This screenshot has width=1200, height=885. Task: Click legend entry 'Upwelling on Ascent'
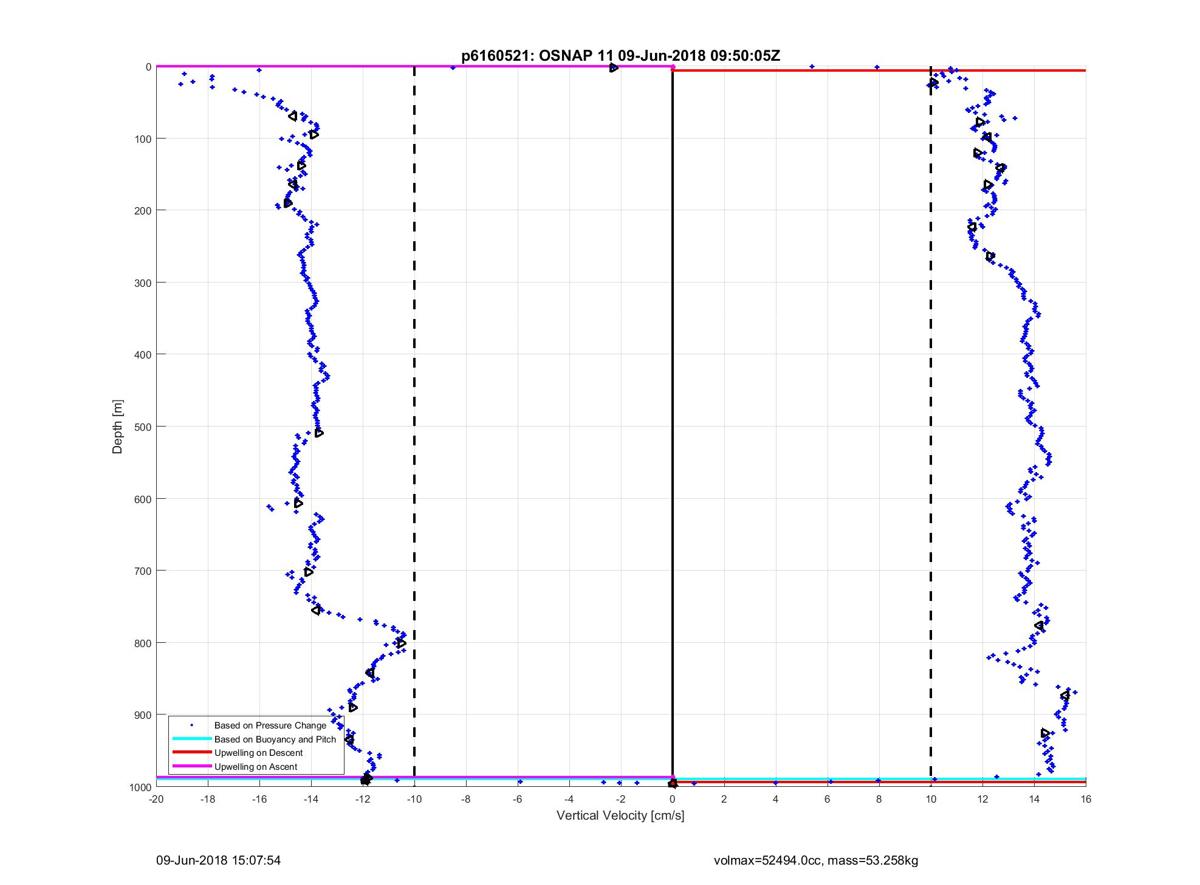pyautogui.click(x=256, y=766)
